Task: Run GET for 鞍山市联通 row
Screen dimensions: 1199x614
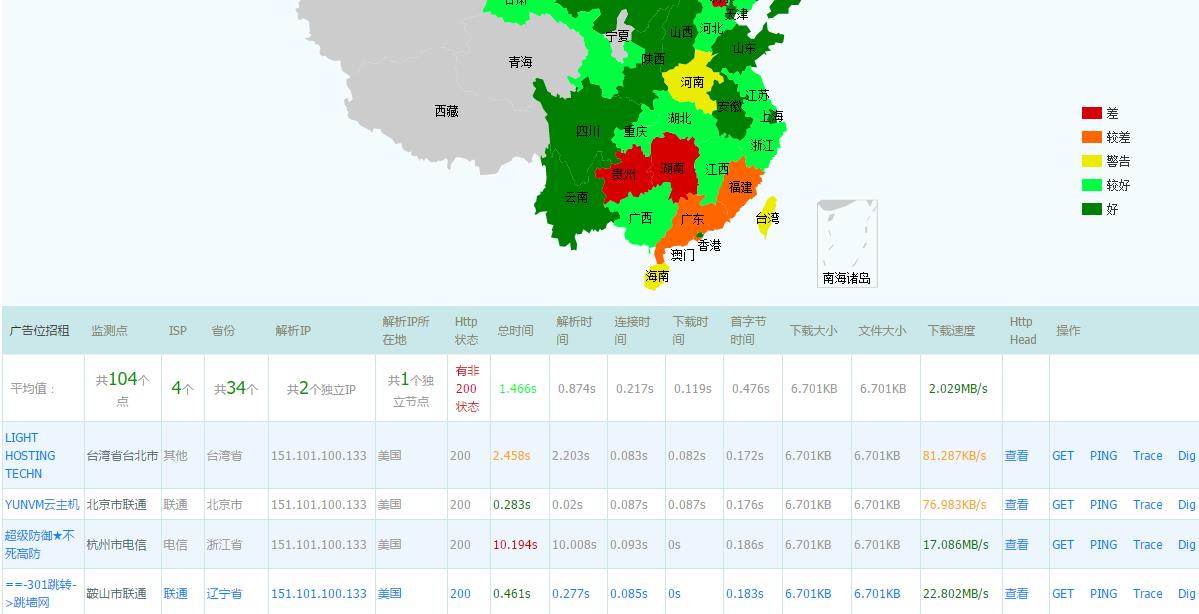Action: click(1063, 593)
